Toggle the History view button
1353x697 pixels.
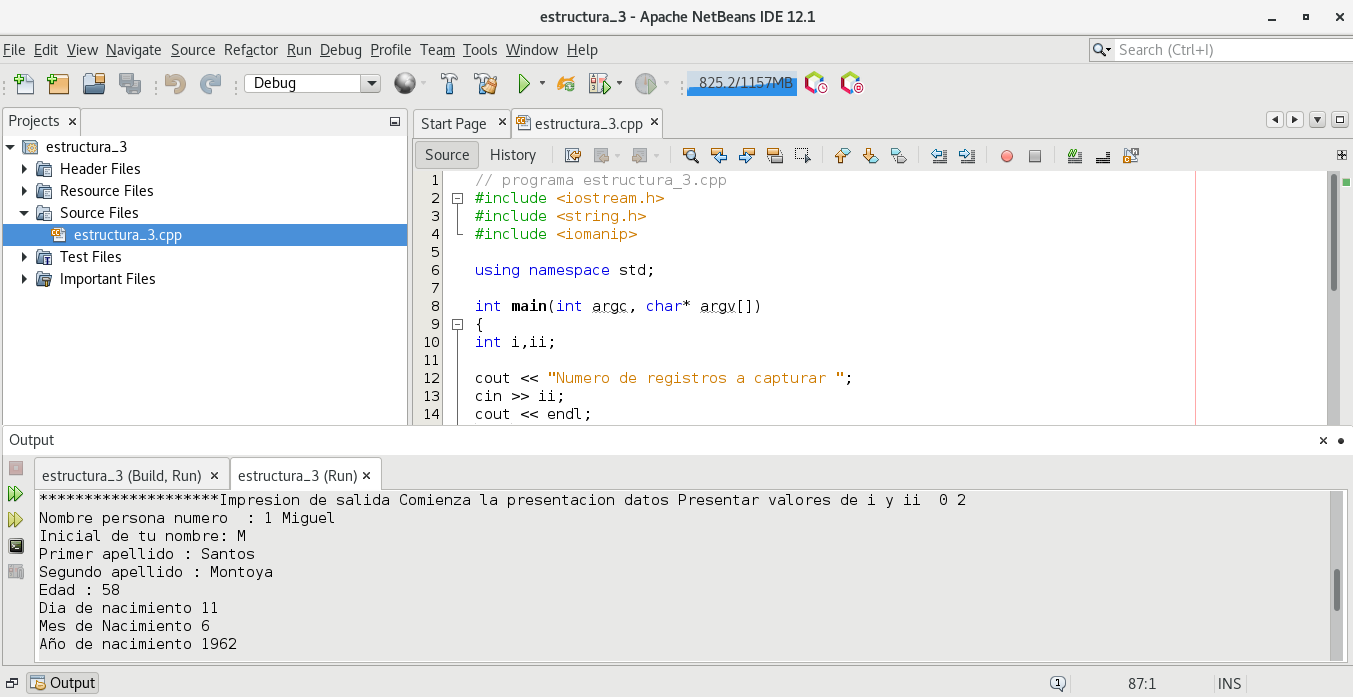pyautogui.click(x=513, y=155)
